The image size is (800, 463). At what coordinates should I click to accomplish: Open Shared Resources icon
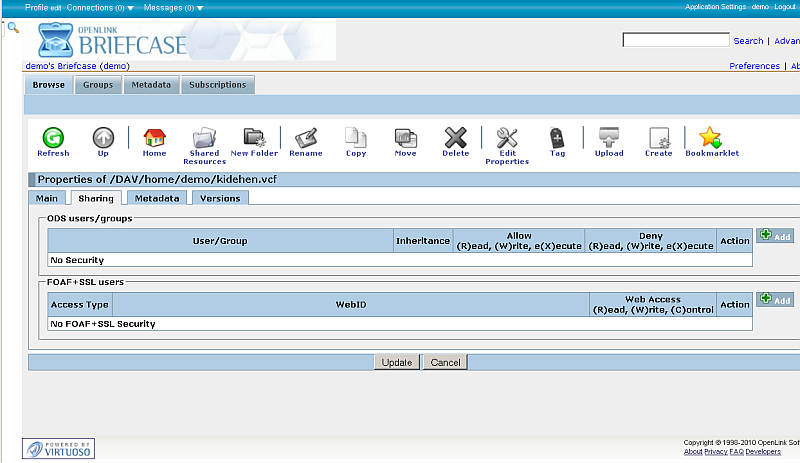point(204,137)
